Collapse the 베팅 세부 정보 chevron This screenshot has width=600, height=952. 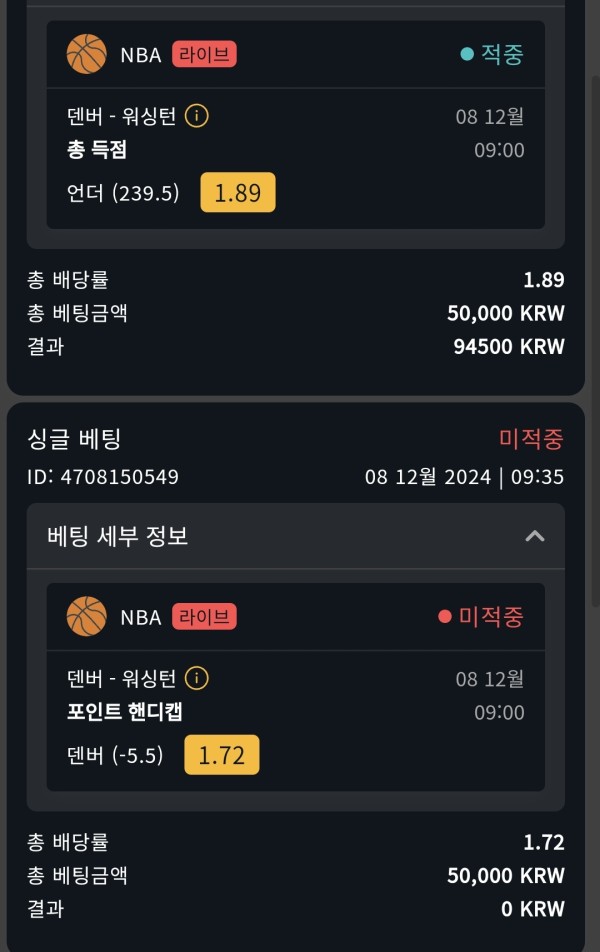[x=534, y=536]
